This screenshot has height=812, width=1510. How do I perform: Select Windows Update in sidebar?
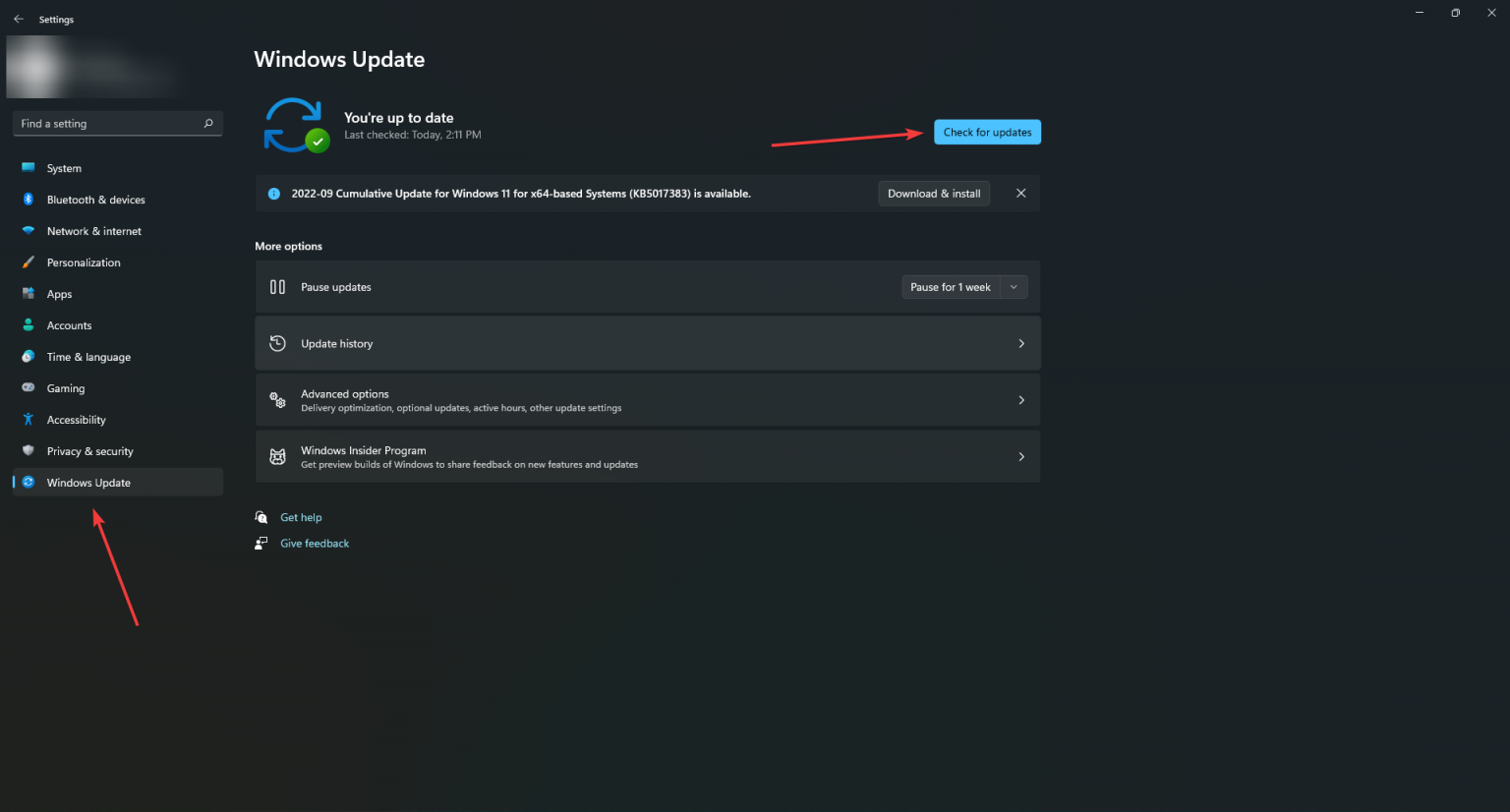(118, 483)
